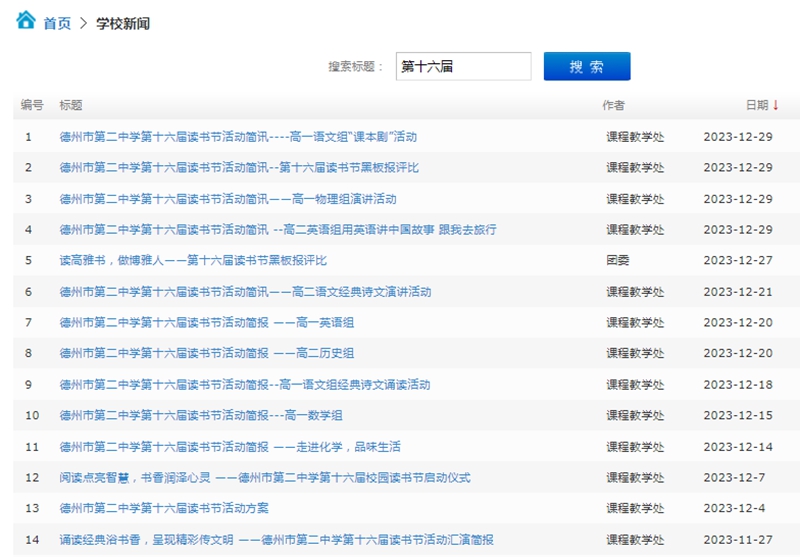
Task: Click the red sort arrow beside 日期
Action: tap(776, 105)
